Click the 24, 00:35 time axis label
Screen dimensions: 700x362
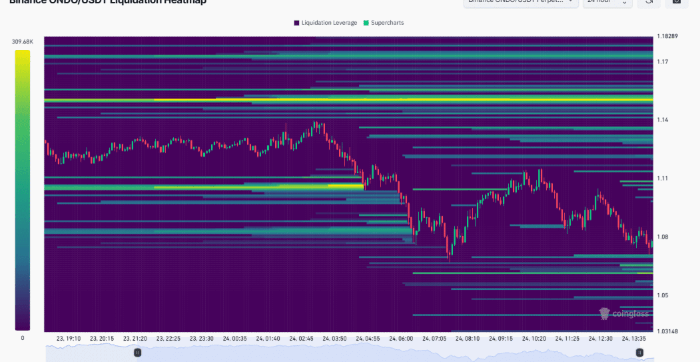coord(235,339)
